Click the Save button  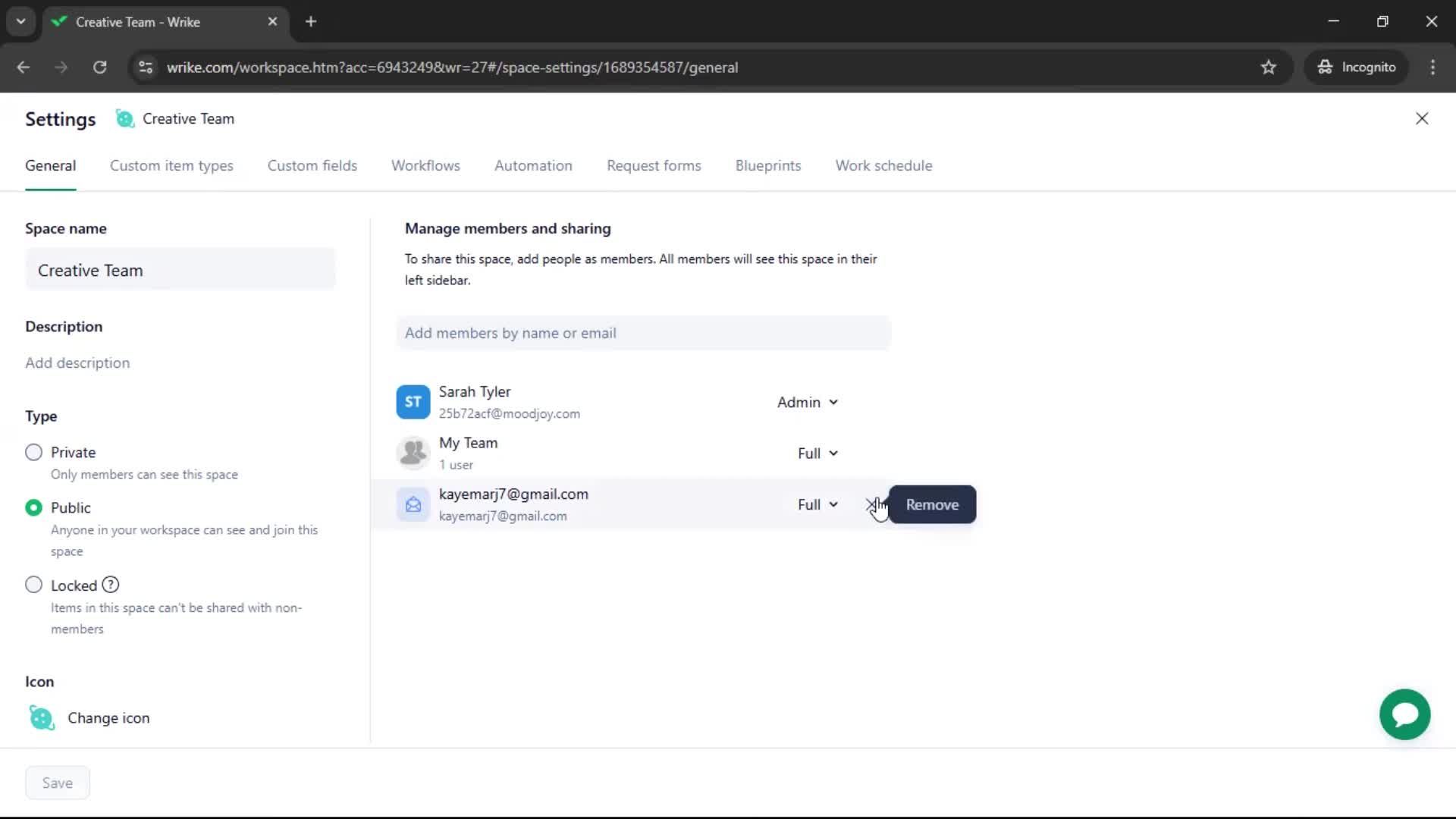coord(58,783)
